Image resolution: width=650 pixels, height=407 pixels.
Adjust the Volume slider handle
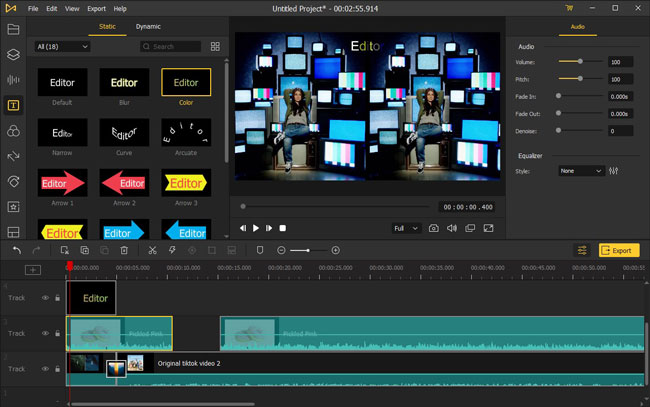point(580,61)
